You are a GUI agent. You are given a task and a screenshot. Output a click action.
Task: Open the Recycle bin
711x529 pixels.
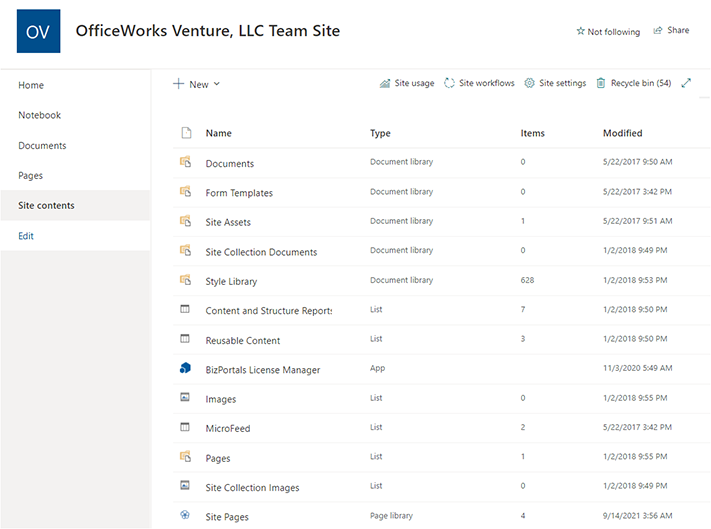tap(634, 83)
